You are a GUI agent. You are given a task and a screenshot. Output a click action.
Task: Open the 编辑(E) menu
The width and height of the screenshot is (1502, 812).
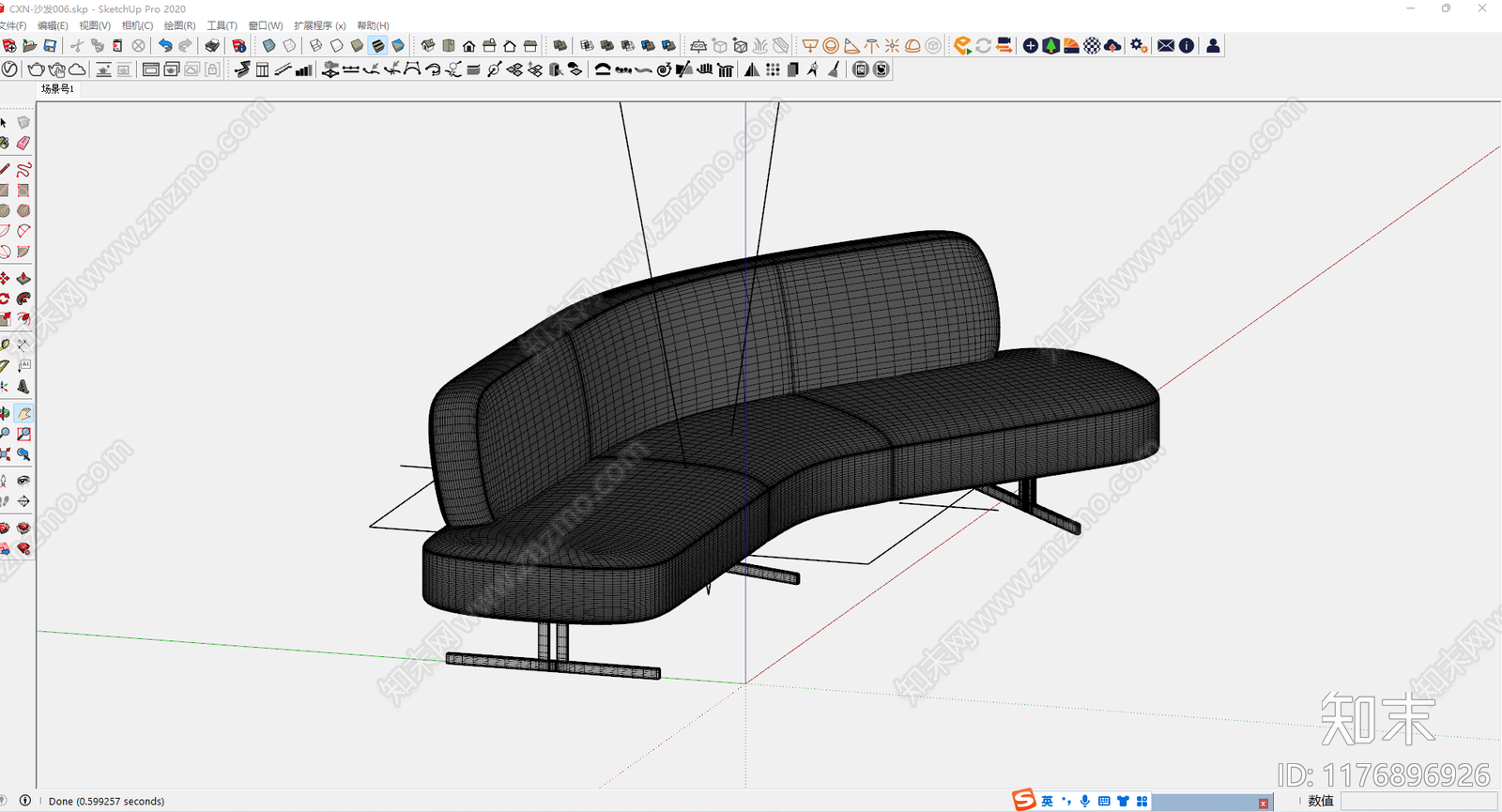click(x=53, y=25)
